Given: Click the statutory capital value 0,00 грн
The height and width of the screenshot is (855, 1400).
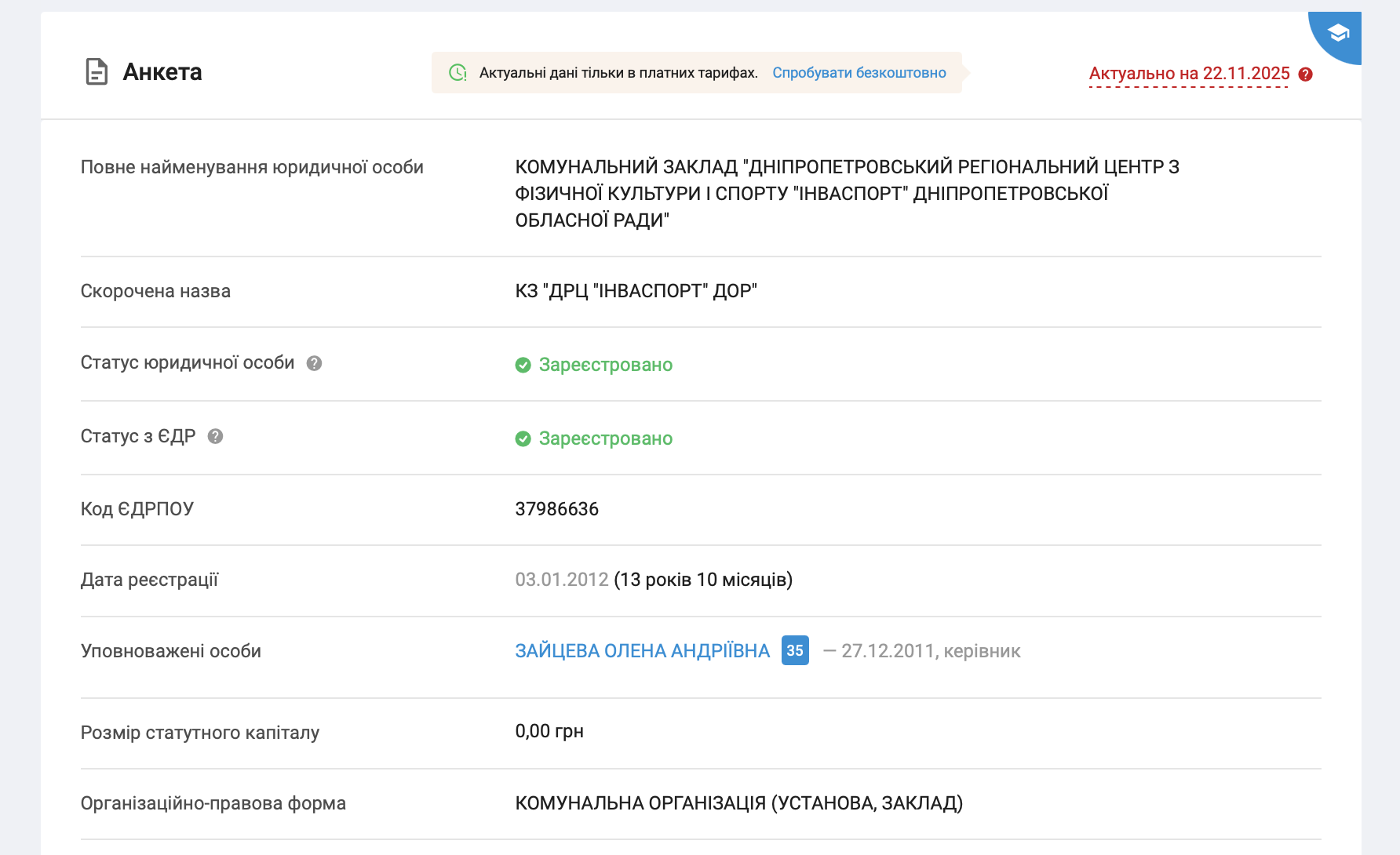Looking at the screenshot, I should [x=549, y=731].
